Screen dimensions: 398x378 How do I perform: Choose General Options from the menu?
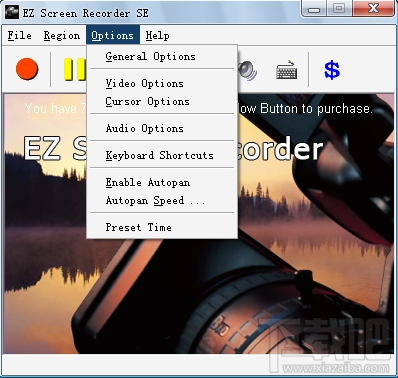pos(162,57)
